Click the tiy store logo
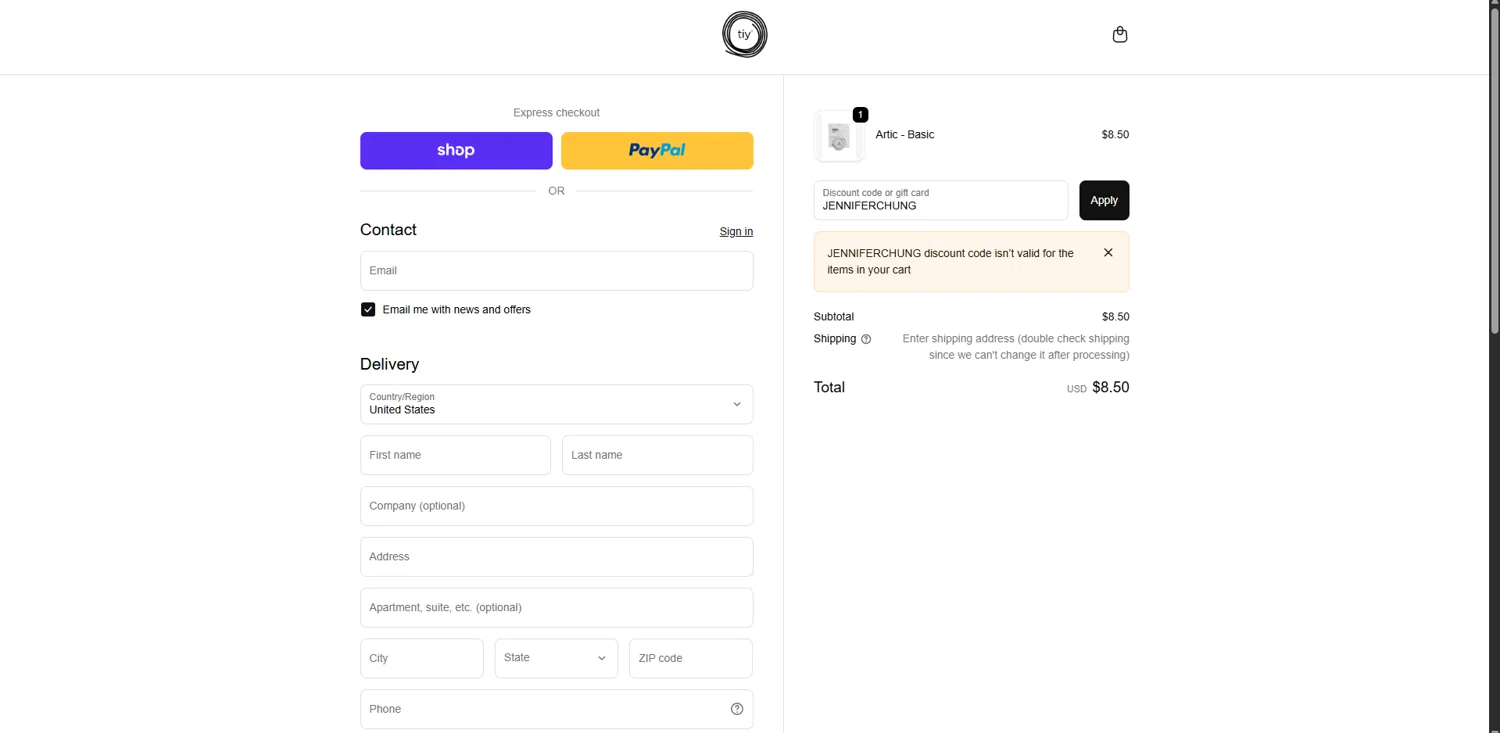The height and width of the screenshot is (733, 1500). 745,34
